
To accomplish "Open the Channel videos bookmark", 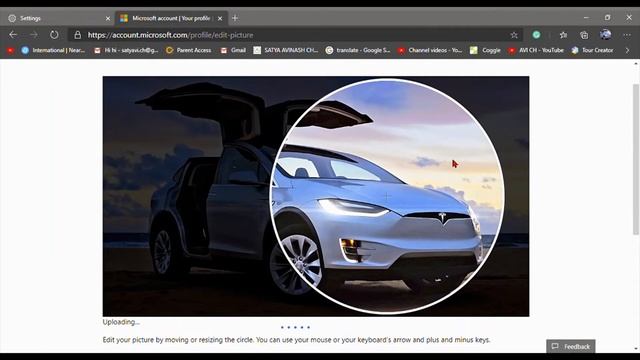I will (430, 50).
